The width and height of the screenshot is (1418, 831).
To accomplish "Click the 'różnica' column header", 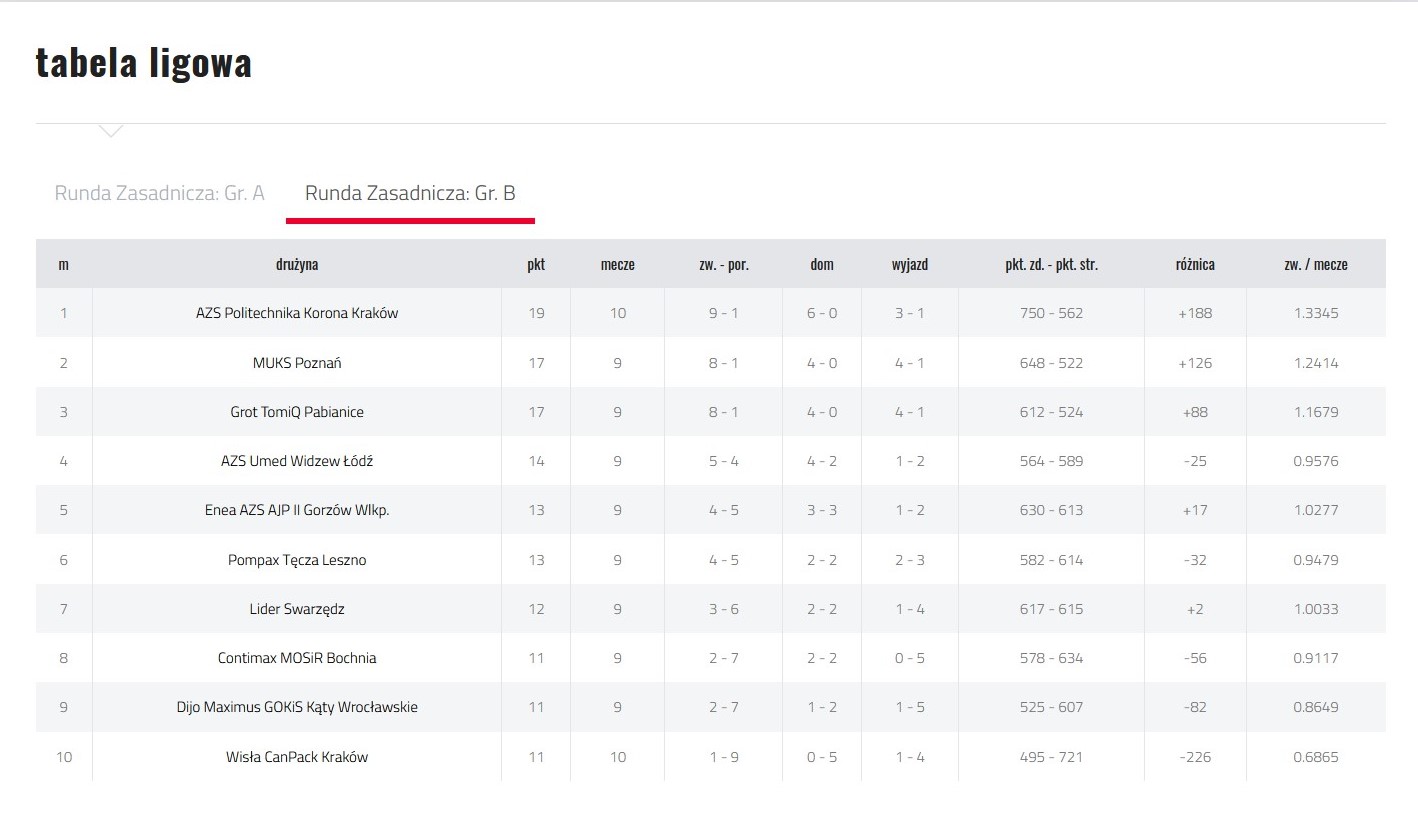I will [x=1195, y=264].
